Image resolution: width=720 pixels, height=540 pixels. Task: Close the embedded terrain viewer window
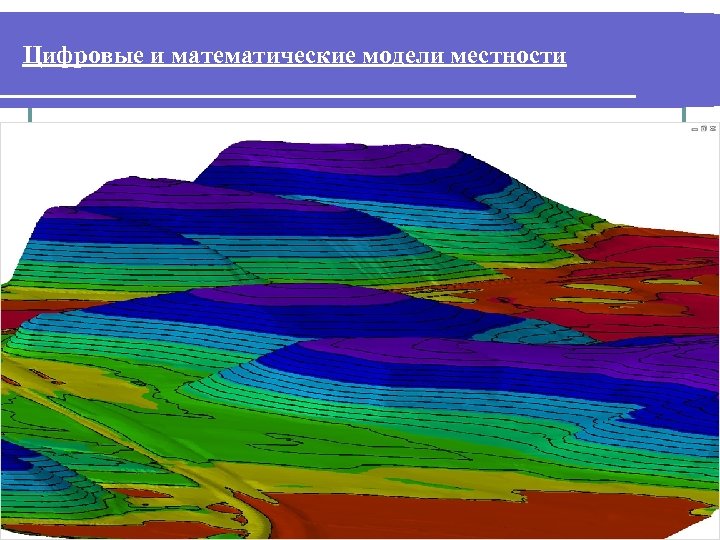pyautogui.click(x=713, y=129)
